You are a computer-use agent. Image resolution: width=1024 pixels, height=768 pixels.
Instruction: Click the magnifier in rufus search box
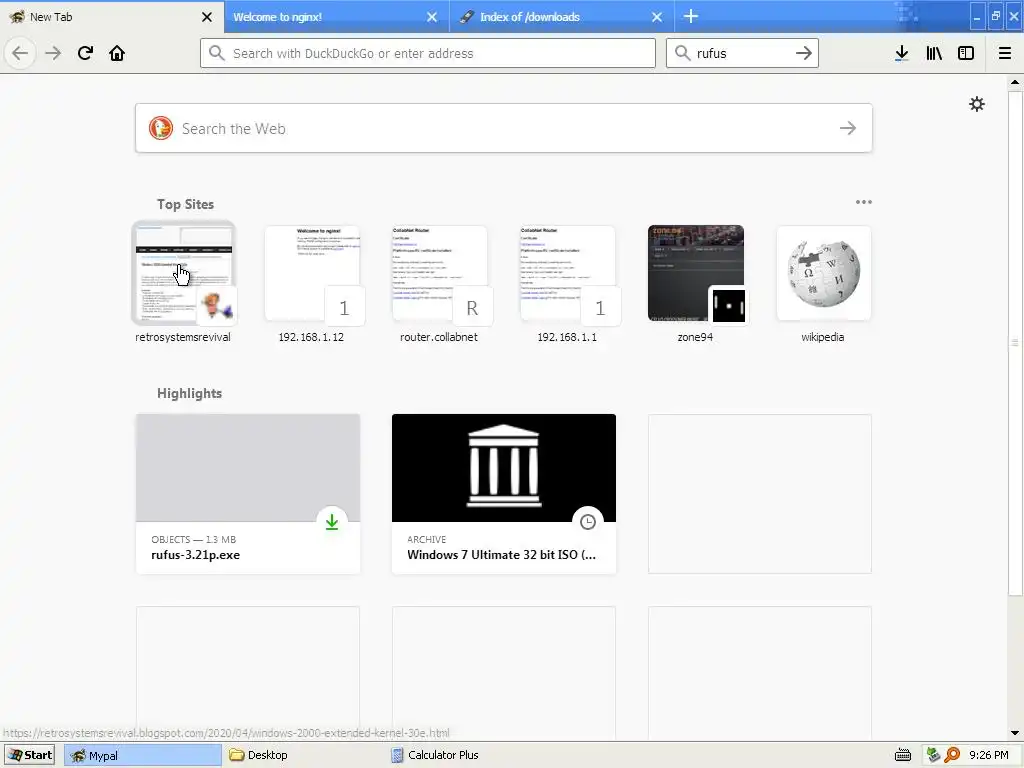coord(682,53)
